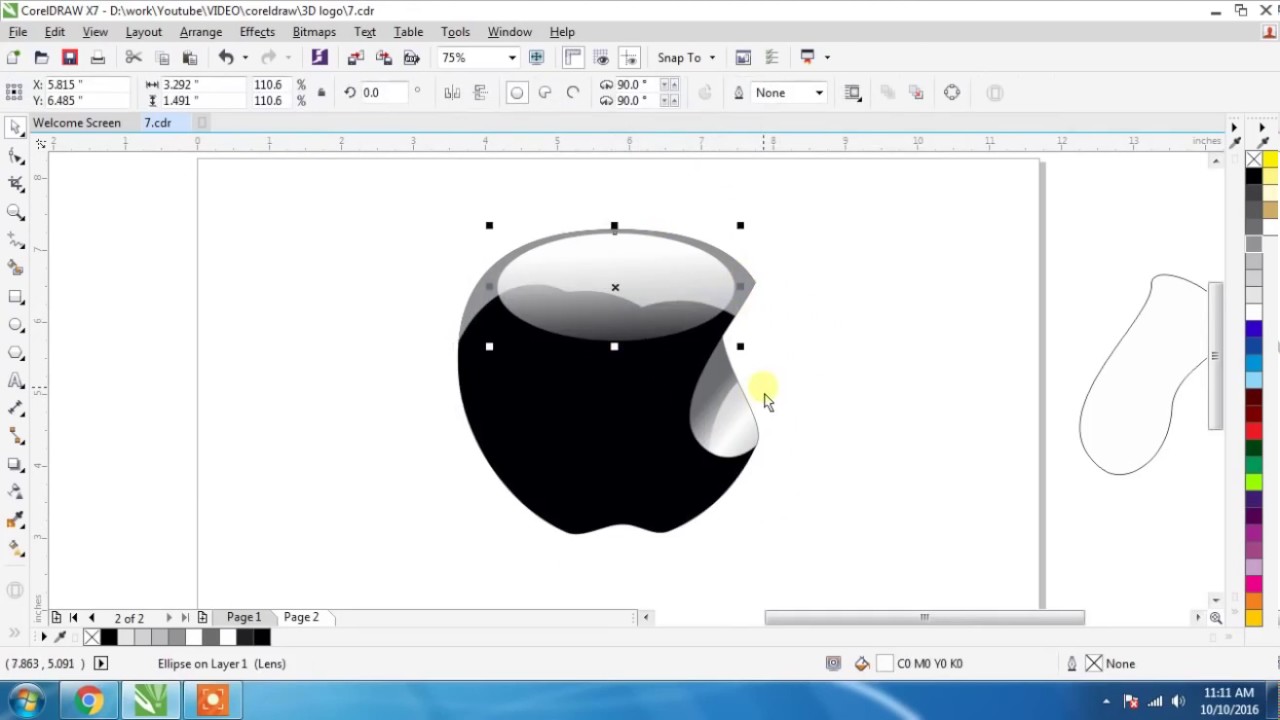
Task: Switch to Page 1 tab
Action: (244, 617)
